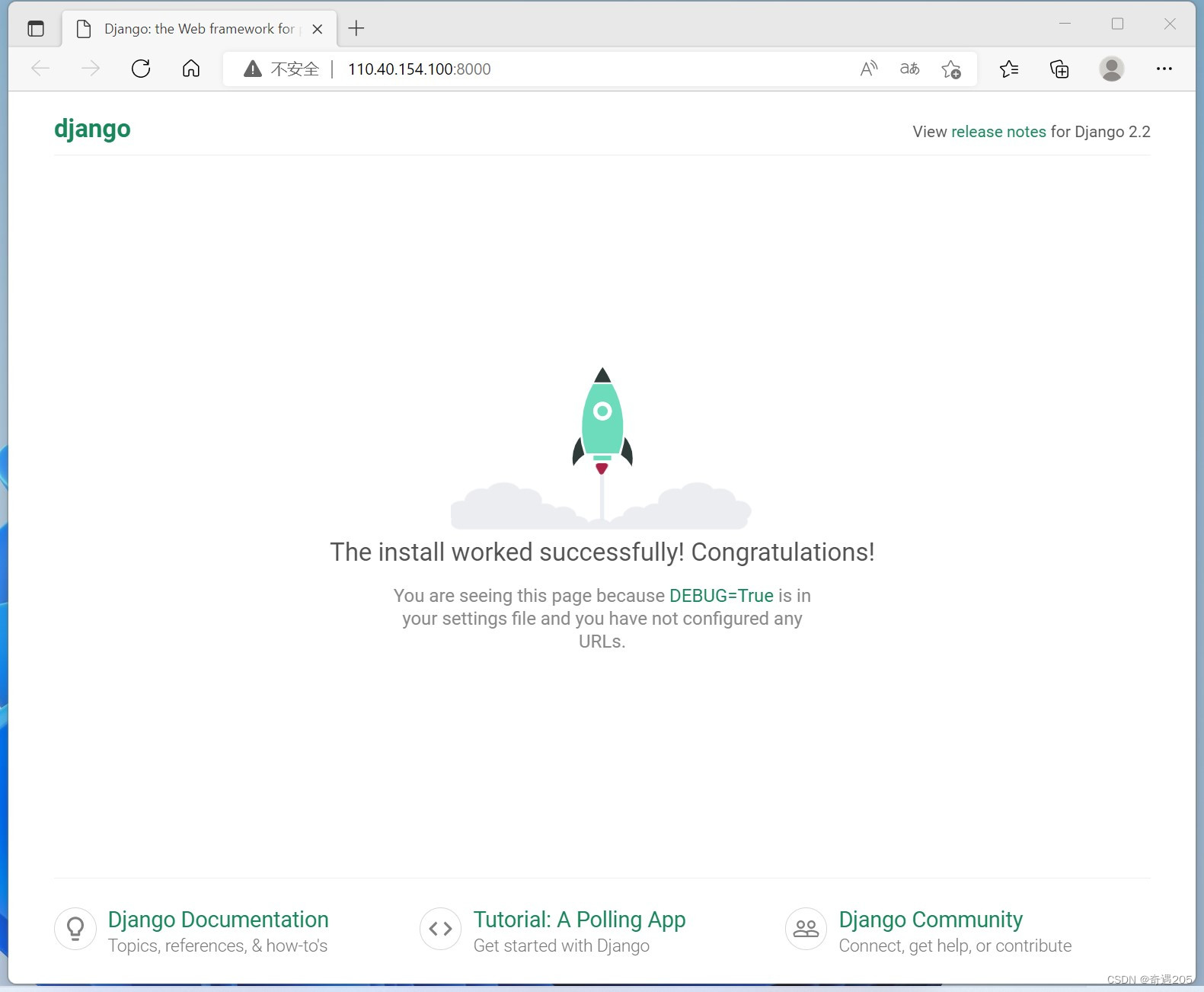Open the translate page icon
The height and width of the screenshot is (992, 1204).
tap(910, 69)
